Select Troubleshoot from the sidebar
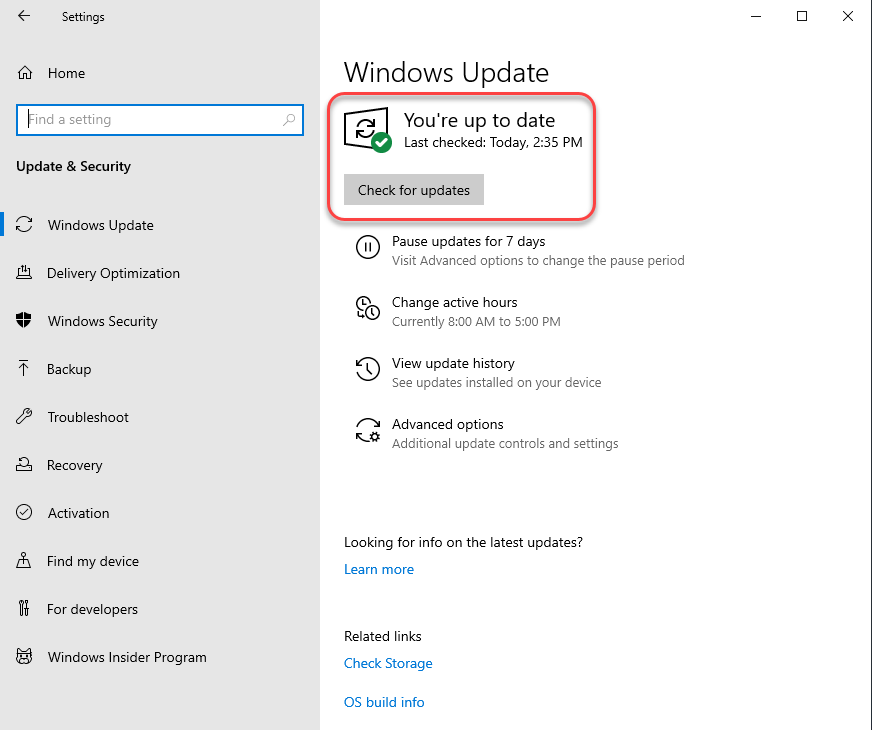 [x=88, y=417]
